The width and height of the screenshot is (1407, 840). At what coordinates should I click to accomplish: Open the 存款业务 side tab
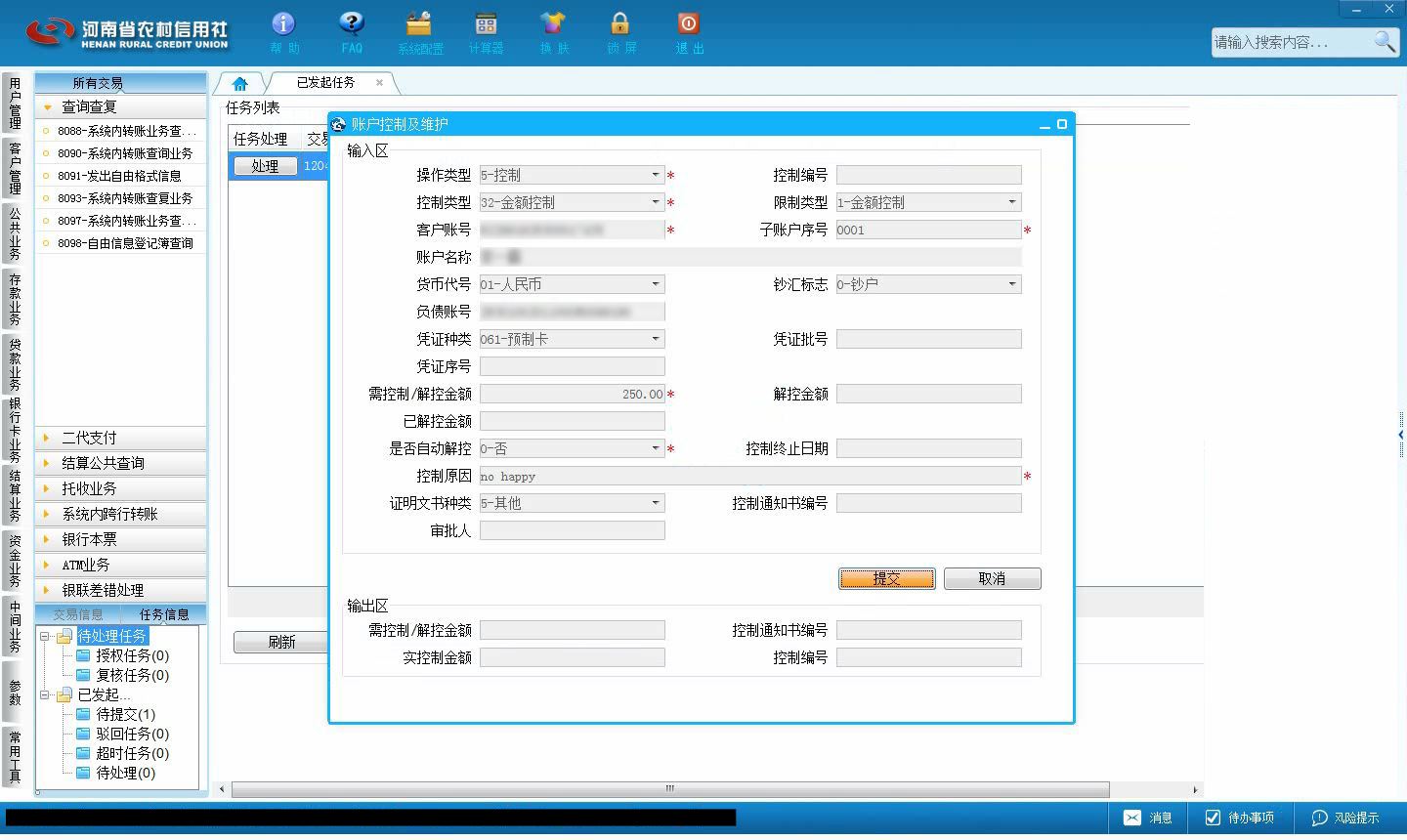coord(15,299)
